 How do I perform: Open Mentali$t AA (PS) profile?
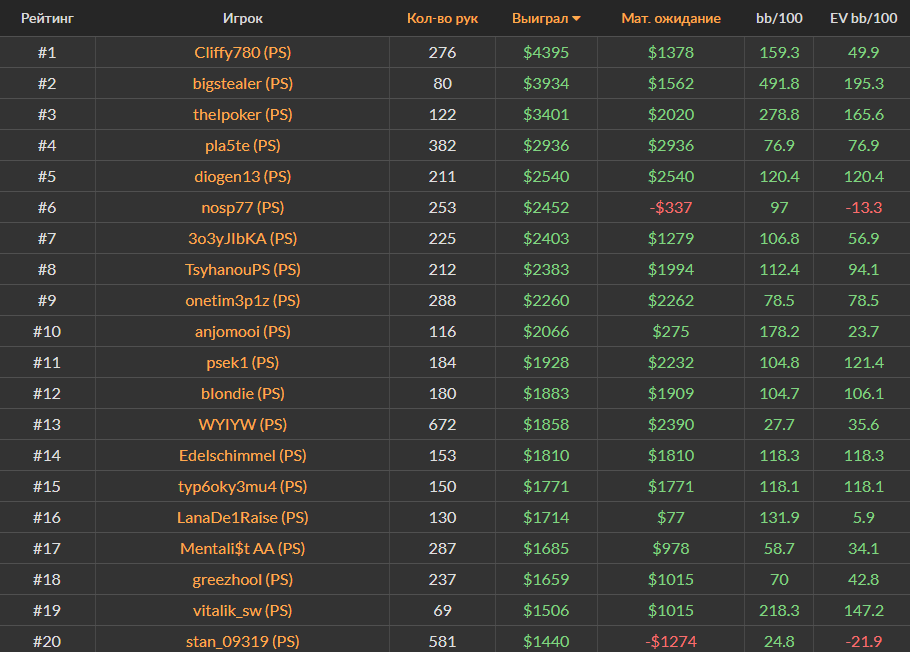(x=242, y=549)
